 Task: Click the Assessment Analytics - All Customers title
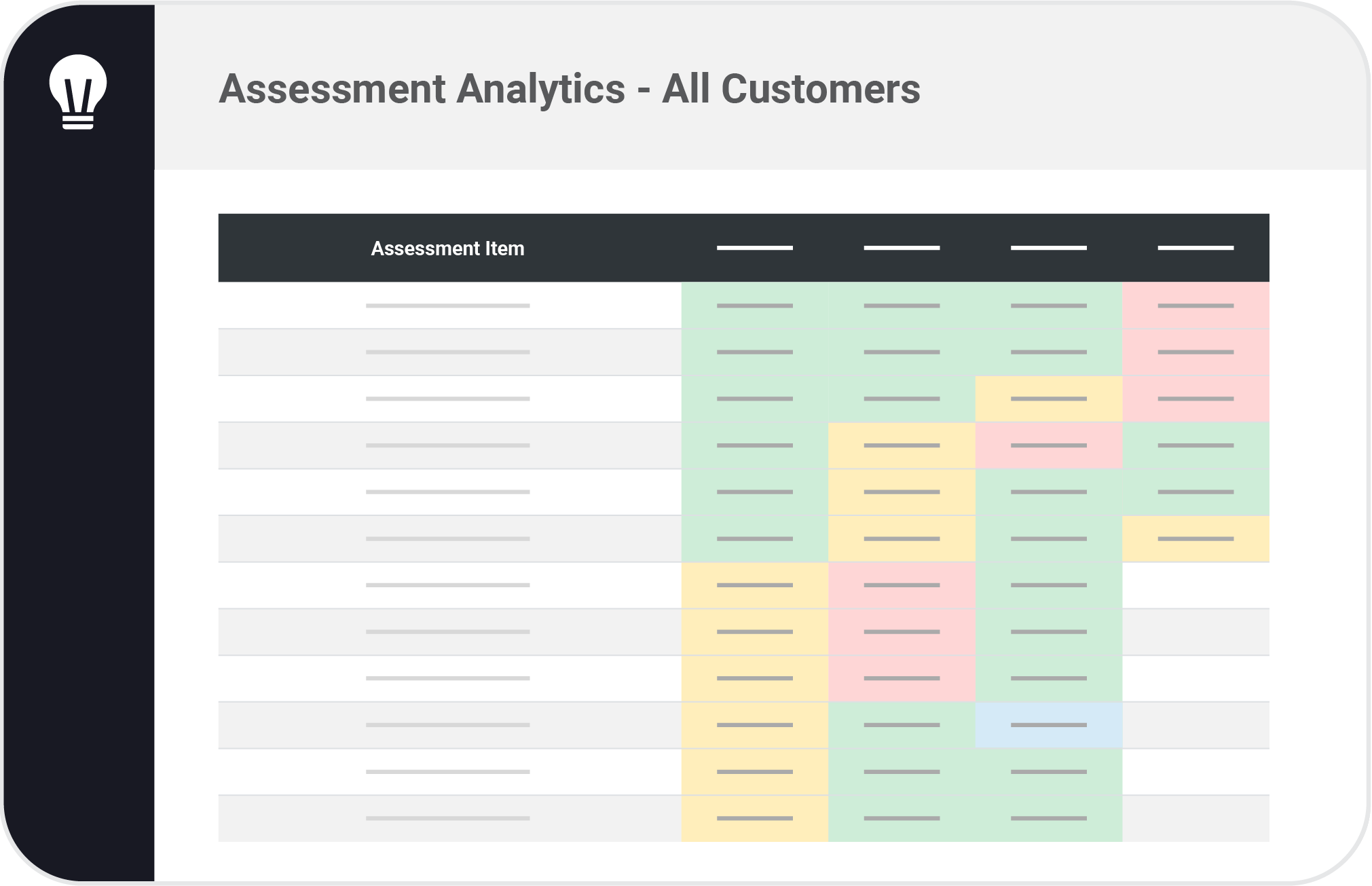(570, 89)
